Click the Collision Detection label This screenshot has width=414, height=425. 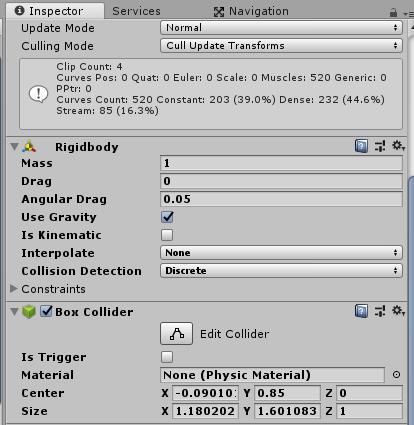pyautogui.click(x=82, y=271)
